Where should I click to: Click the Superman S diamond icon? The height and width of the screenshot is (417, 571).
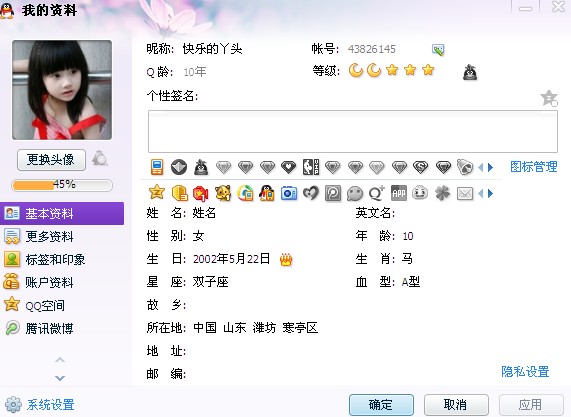point(421,168)
